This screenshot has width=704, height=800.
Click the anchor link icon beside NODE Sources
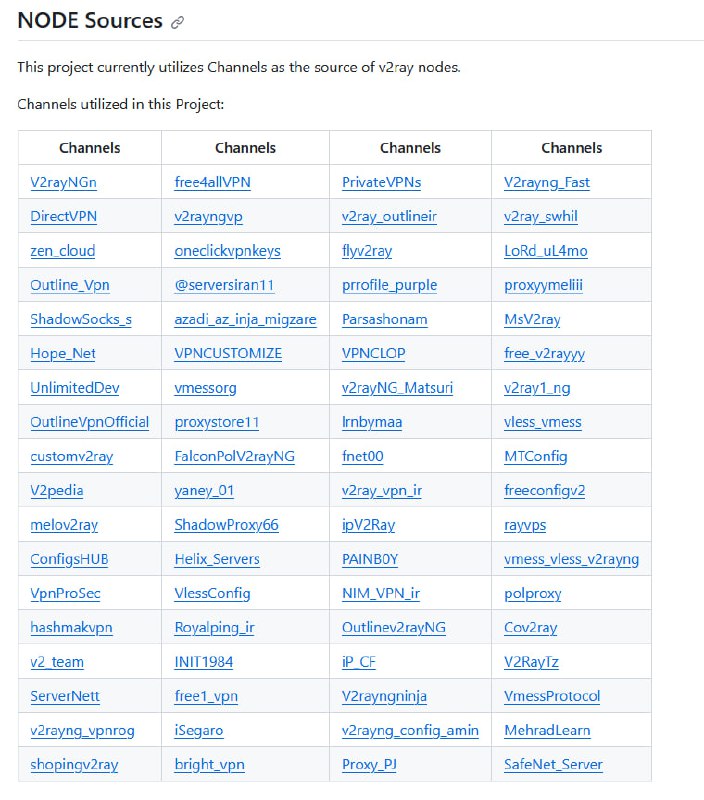(x=178, y=22)
